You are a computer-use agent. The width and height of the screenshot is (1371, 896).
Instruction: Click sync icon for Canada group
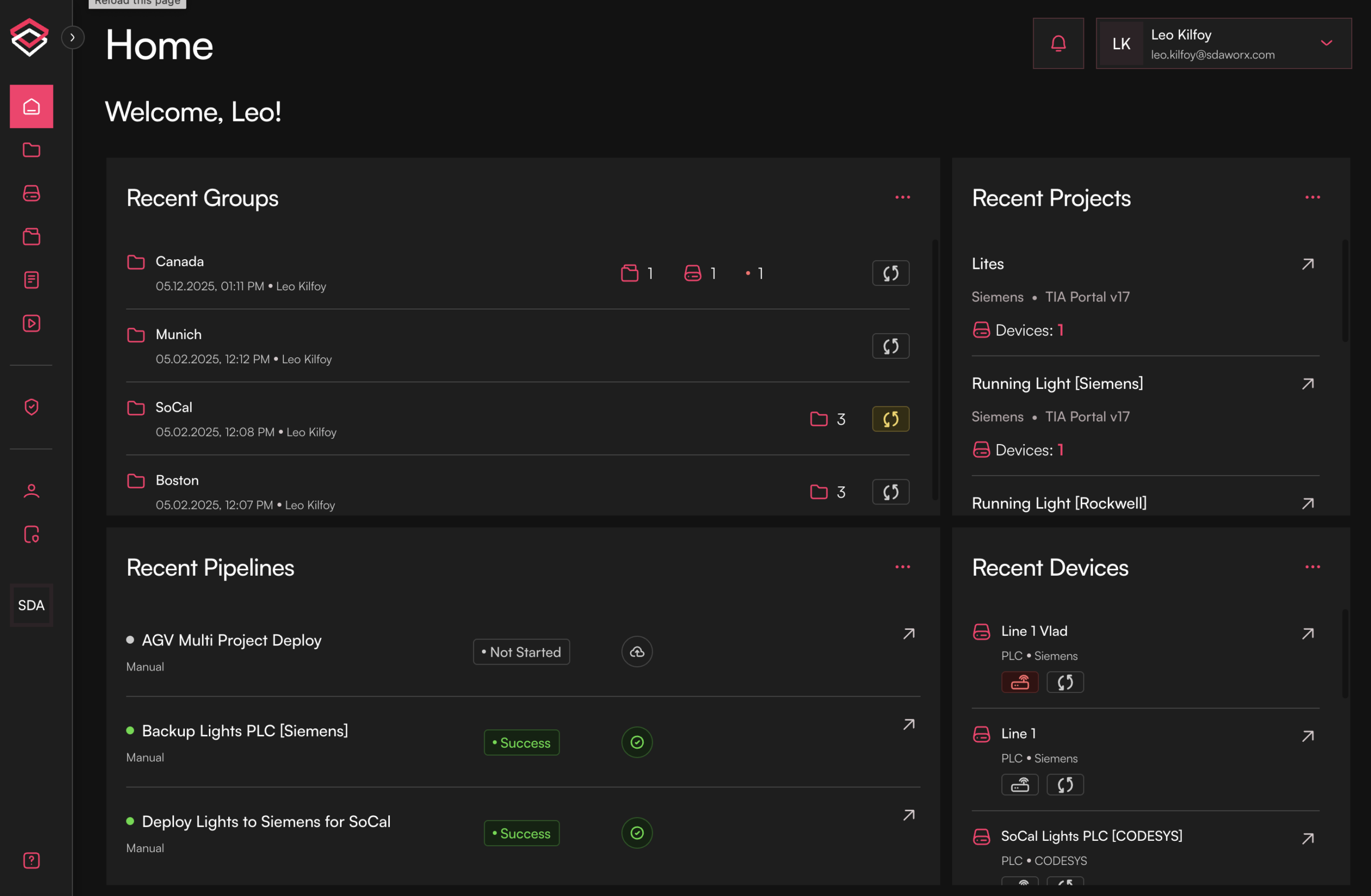890,273
